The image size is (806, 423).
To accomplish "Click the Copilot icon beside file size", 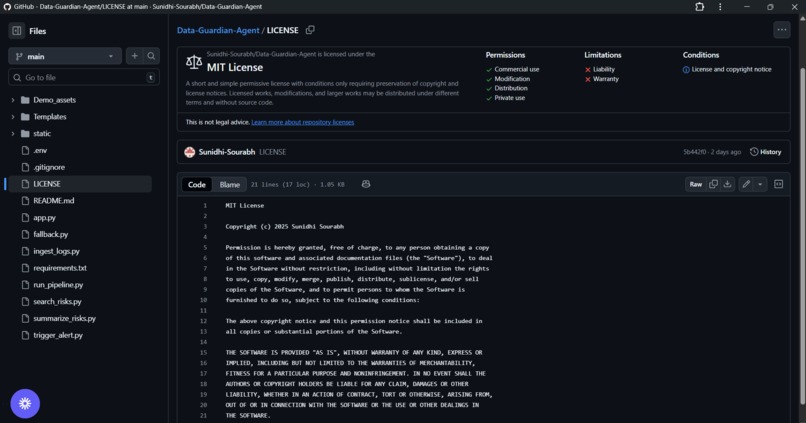I will (x=365, y=184).
